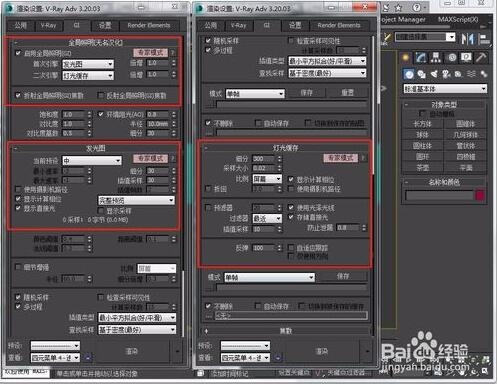Enable 预滤器 checkbox in light cache

tap(208, 208)
